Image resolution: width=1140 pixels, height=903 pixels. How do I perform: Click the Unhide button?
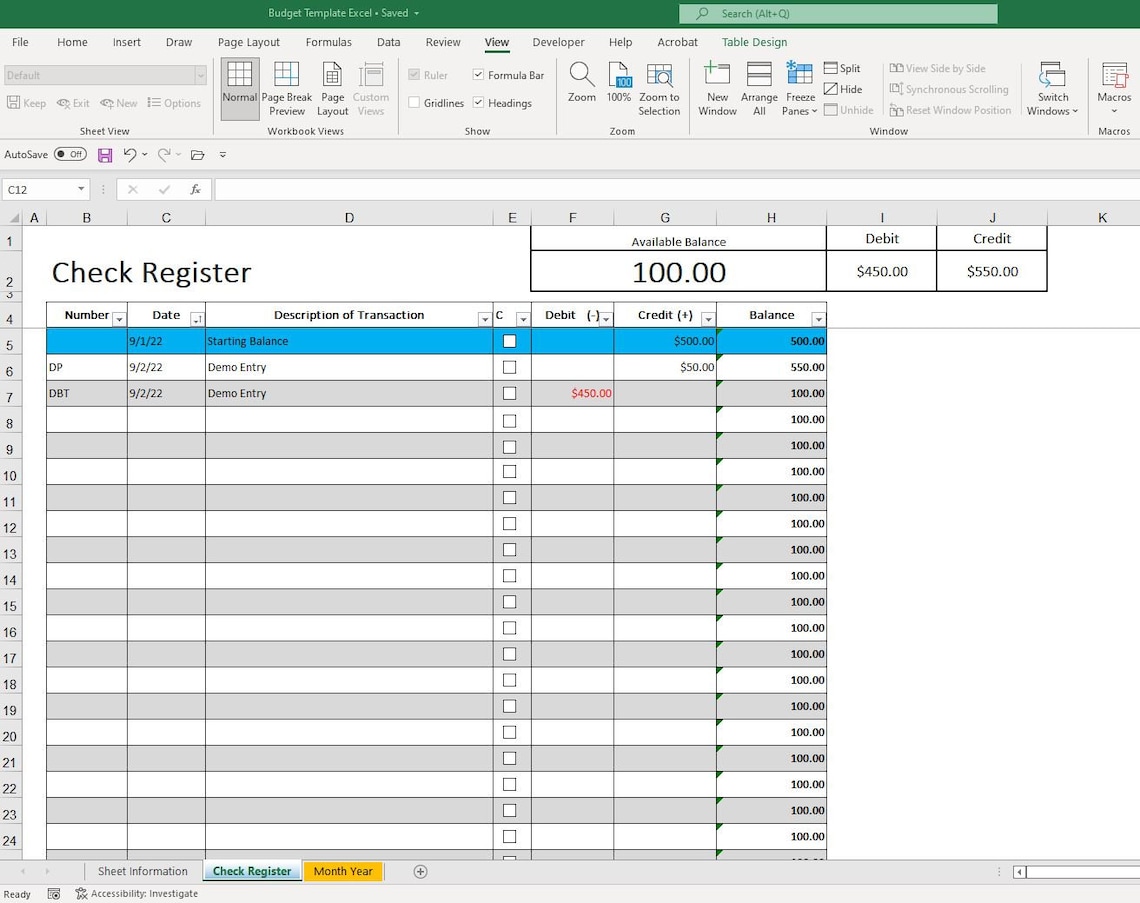tap(849, 110)
